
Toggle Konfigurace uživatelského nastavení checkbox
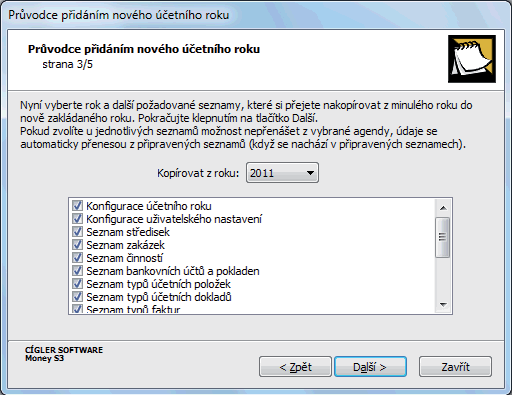(x=77, y=219)
